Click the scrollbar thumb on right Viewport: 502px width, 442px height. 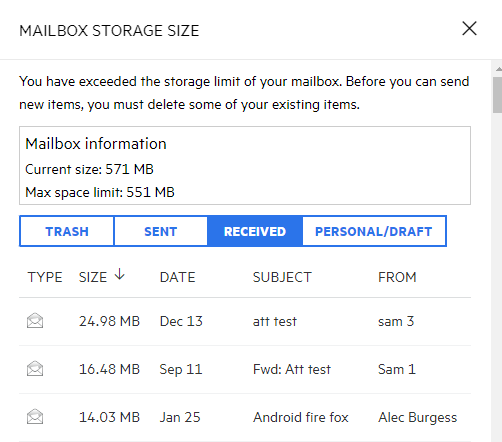[497, 95]
